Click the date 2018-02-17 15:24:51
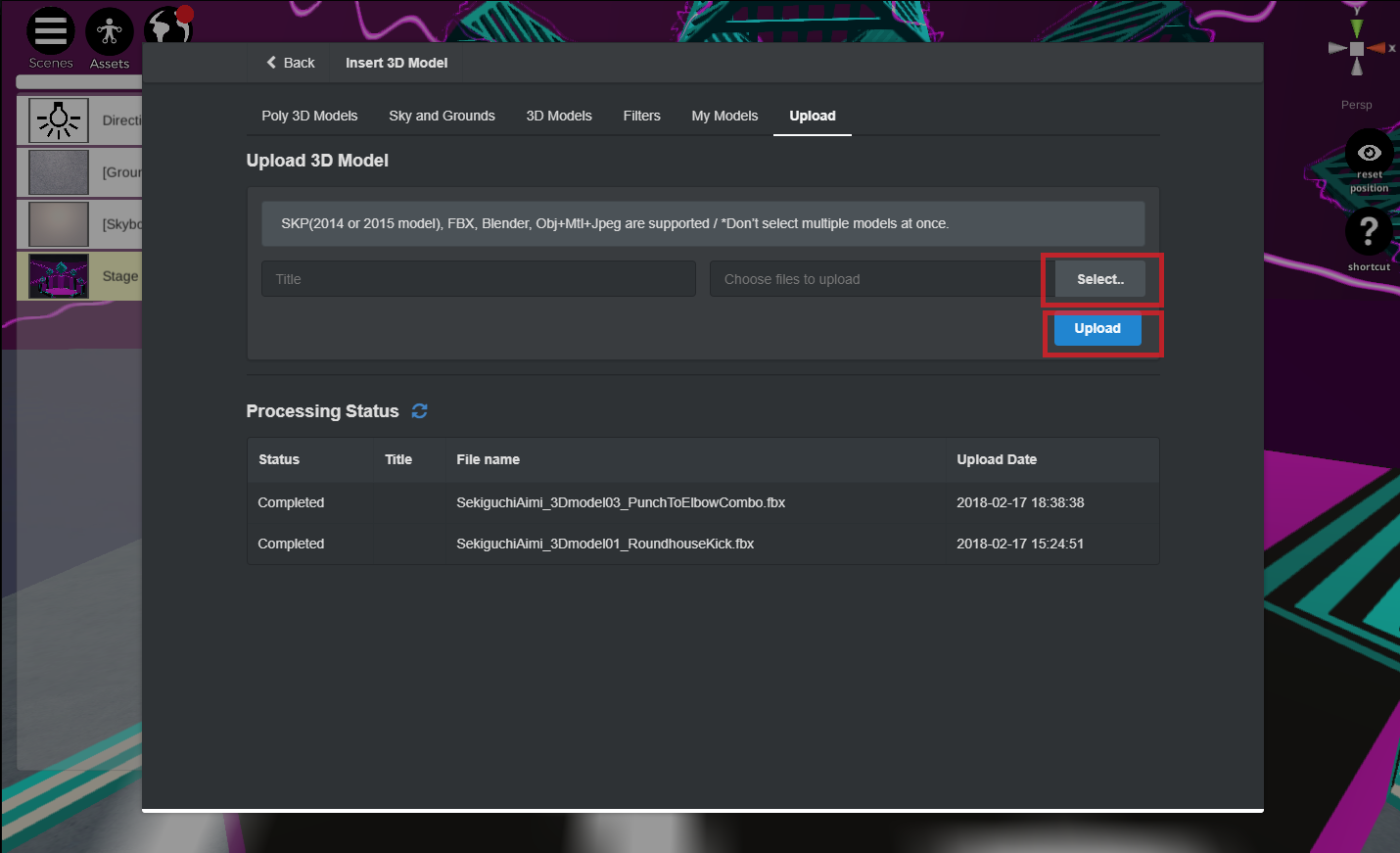1400x853 pixels. 1020,544
